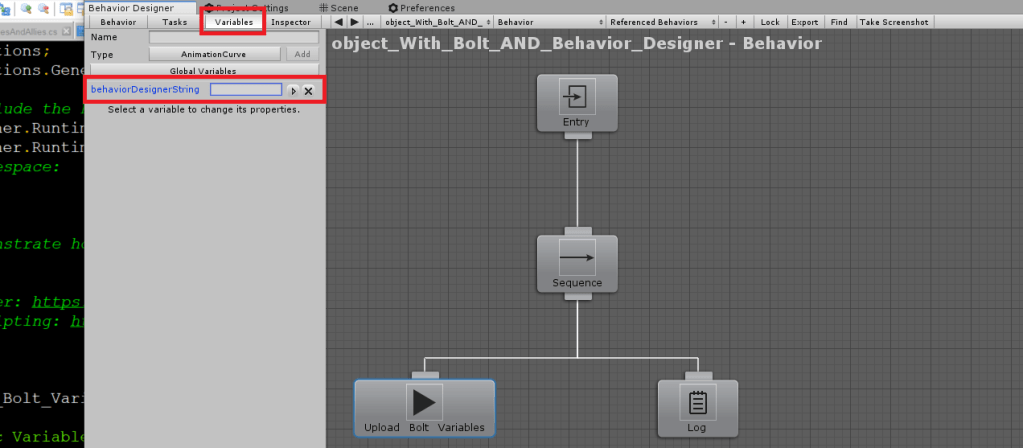Open the Scene window tab

(339, 7)
